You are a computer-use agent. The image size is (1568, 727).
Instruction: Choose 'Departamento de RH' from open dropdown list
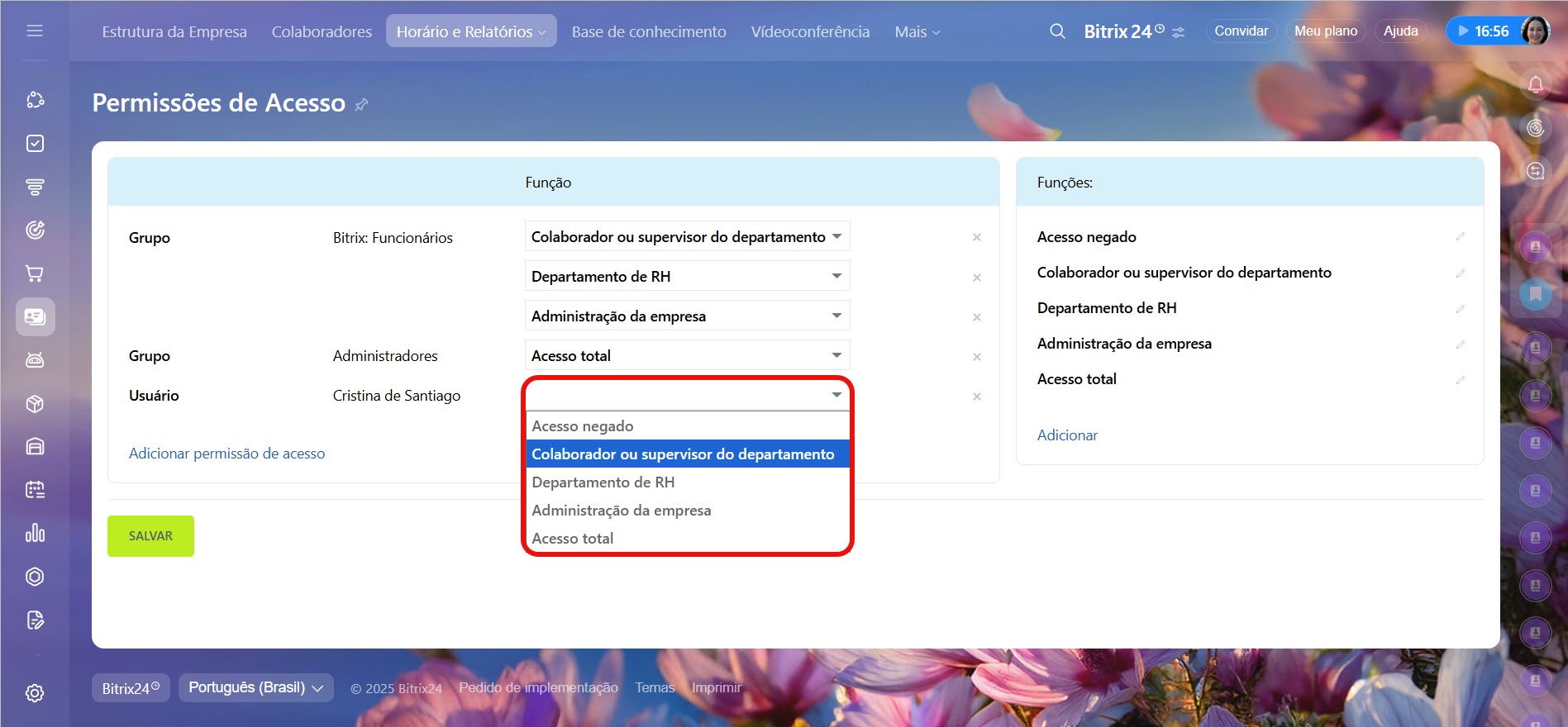click(603, 482)
